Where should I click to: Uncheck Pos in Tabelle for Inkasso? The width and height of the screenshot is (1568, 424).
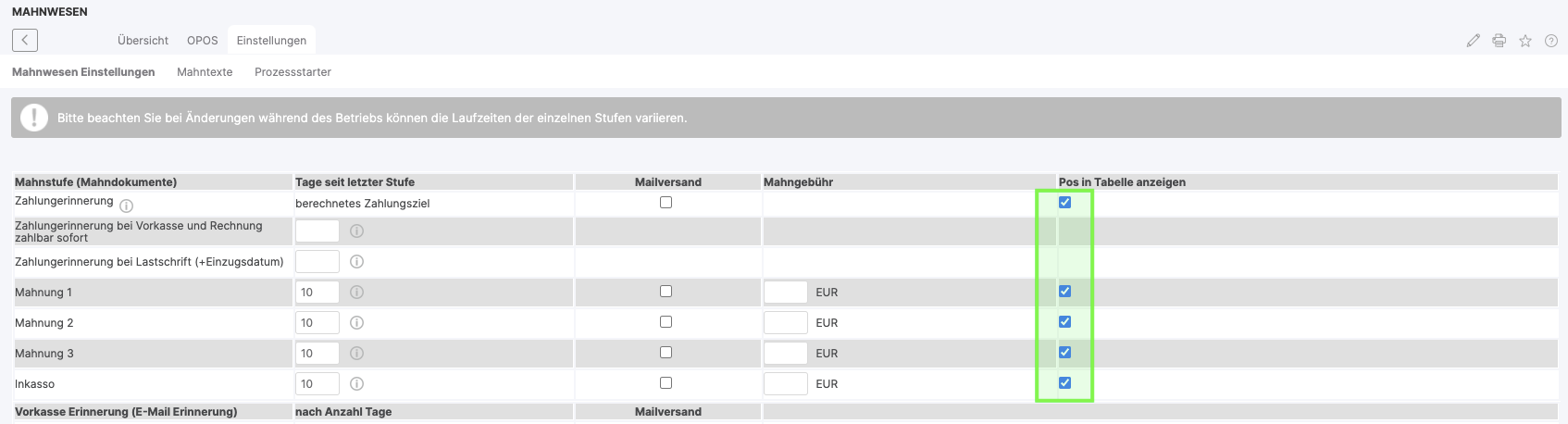pos(1065,383)
